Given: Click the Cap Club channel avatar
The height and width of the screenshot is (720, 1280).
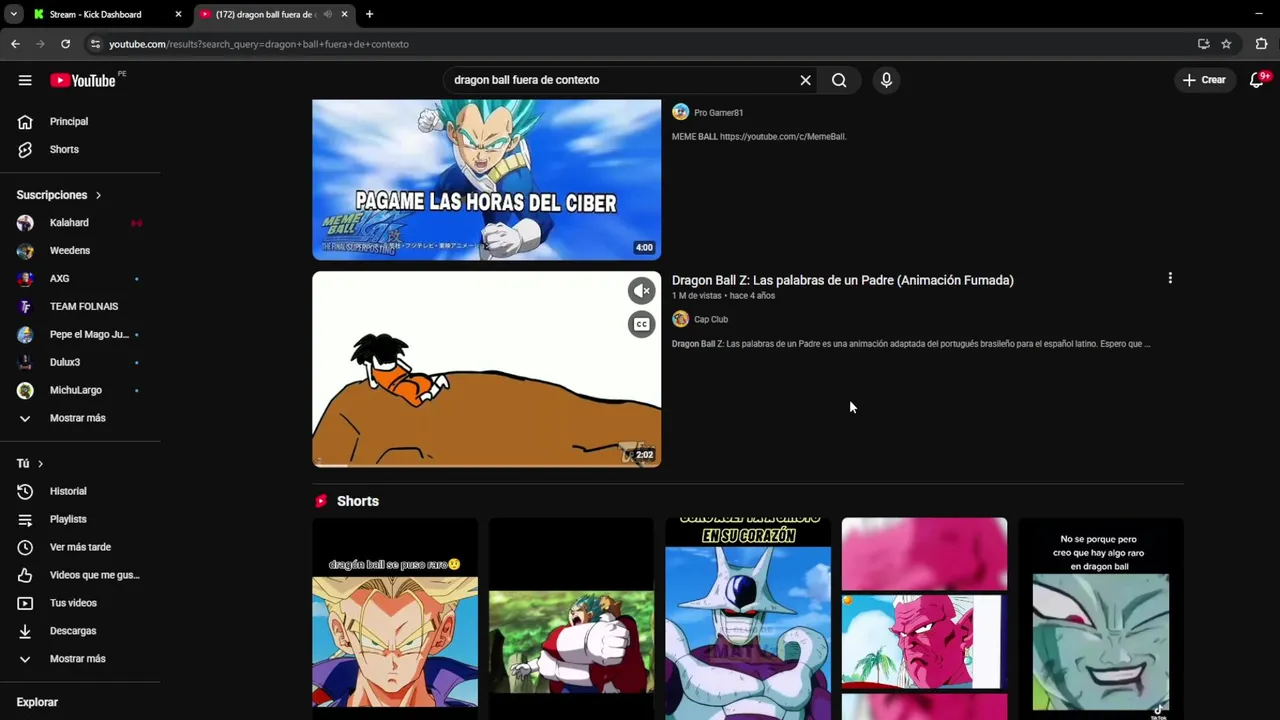Looking at the screenshot, I should click(x=680, y=319).
